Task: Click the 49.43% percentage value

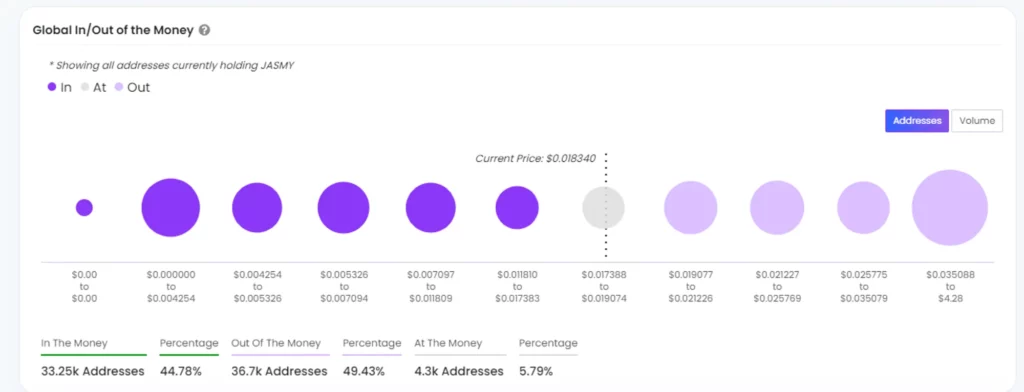Action: click(364, 372)
